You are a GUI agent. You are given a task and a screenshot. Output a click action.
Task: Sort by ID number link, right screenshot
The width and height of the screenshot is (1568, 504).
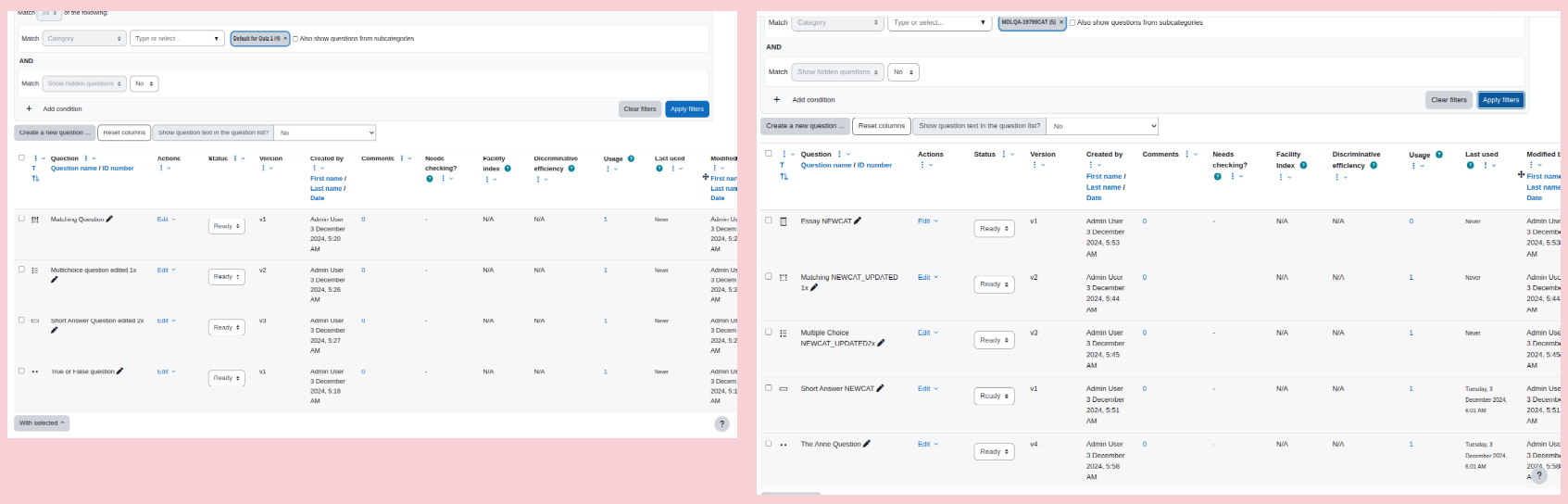pos(874,165)
